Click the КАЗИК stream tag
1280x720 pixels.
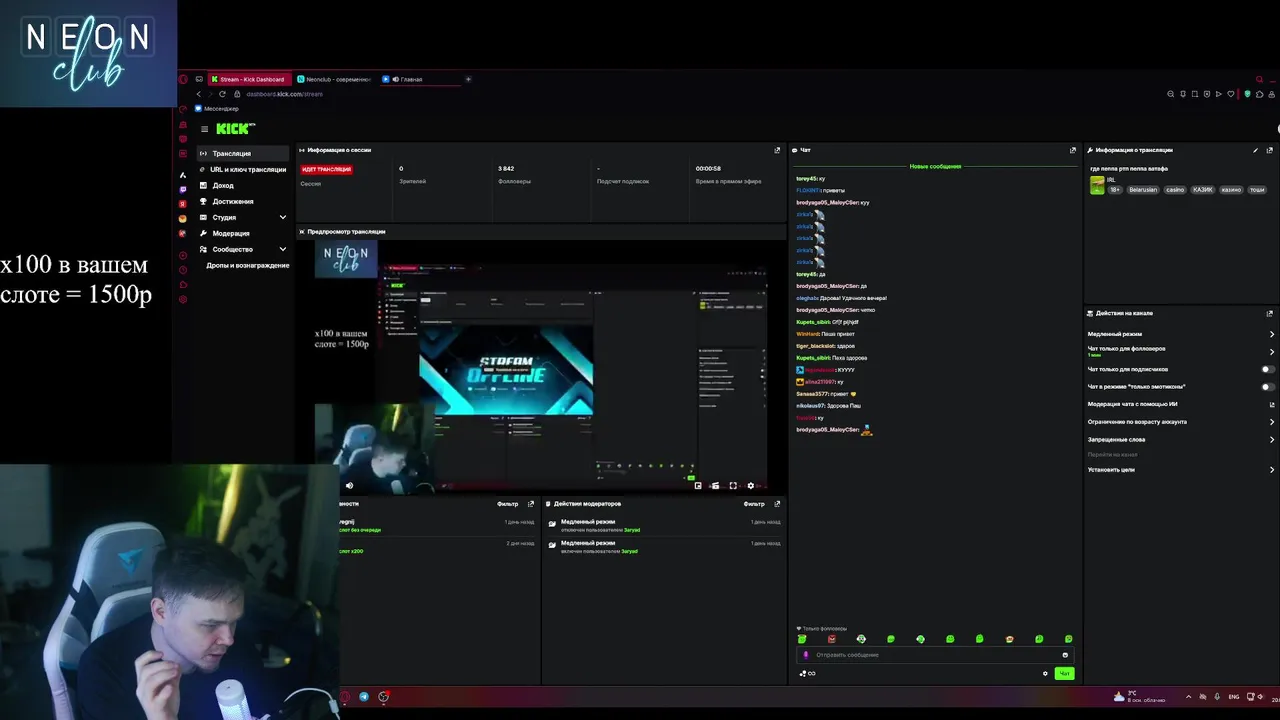pos(1203,190)
